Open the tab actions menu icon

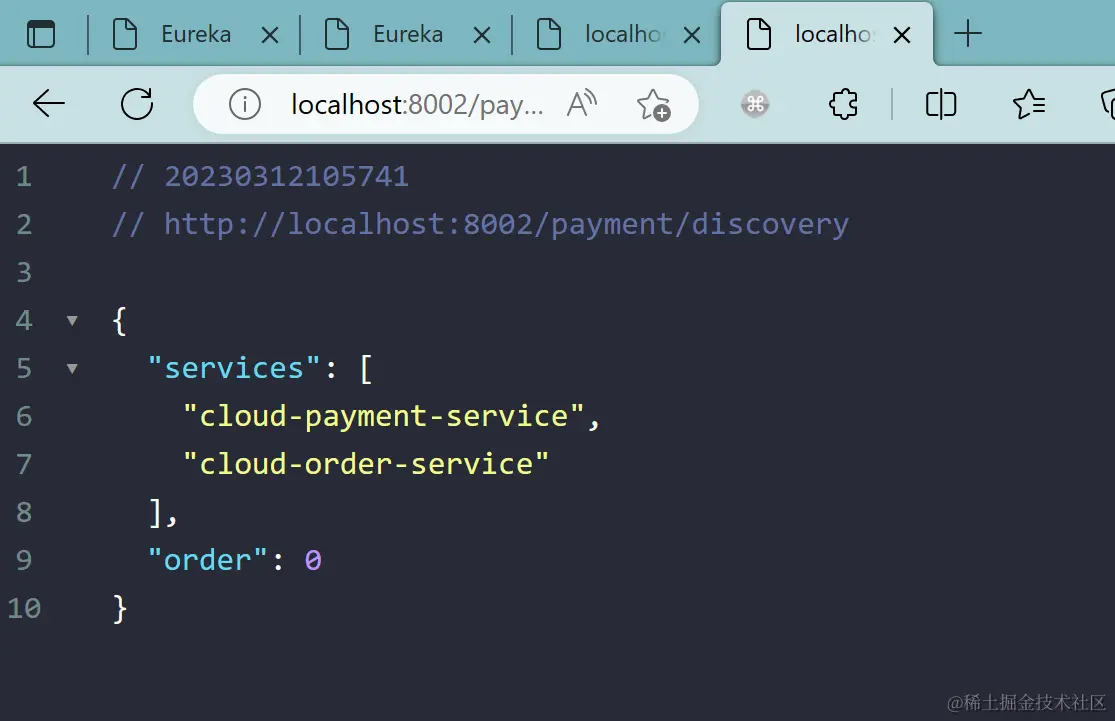pos(41,34)
